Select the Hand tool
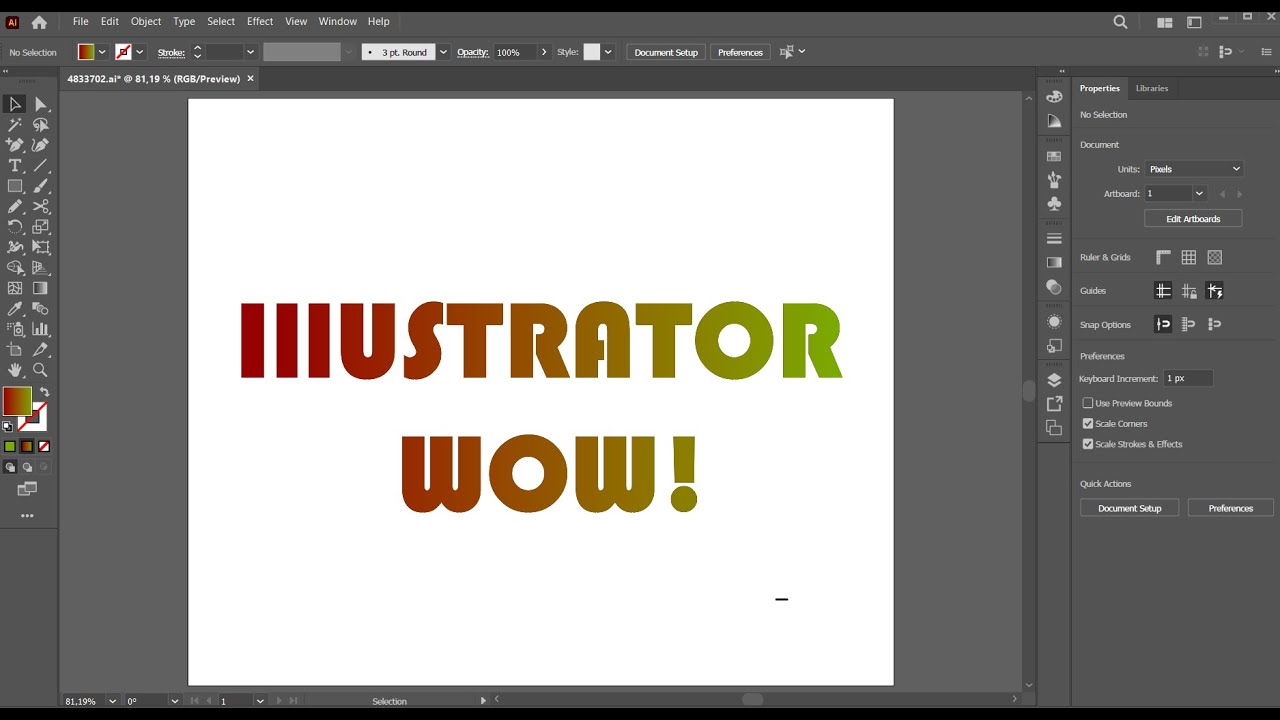Viewport: 1280px width, 720px height. [15, 370]
